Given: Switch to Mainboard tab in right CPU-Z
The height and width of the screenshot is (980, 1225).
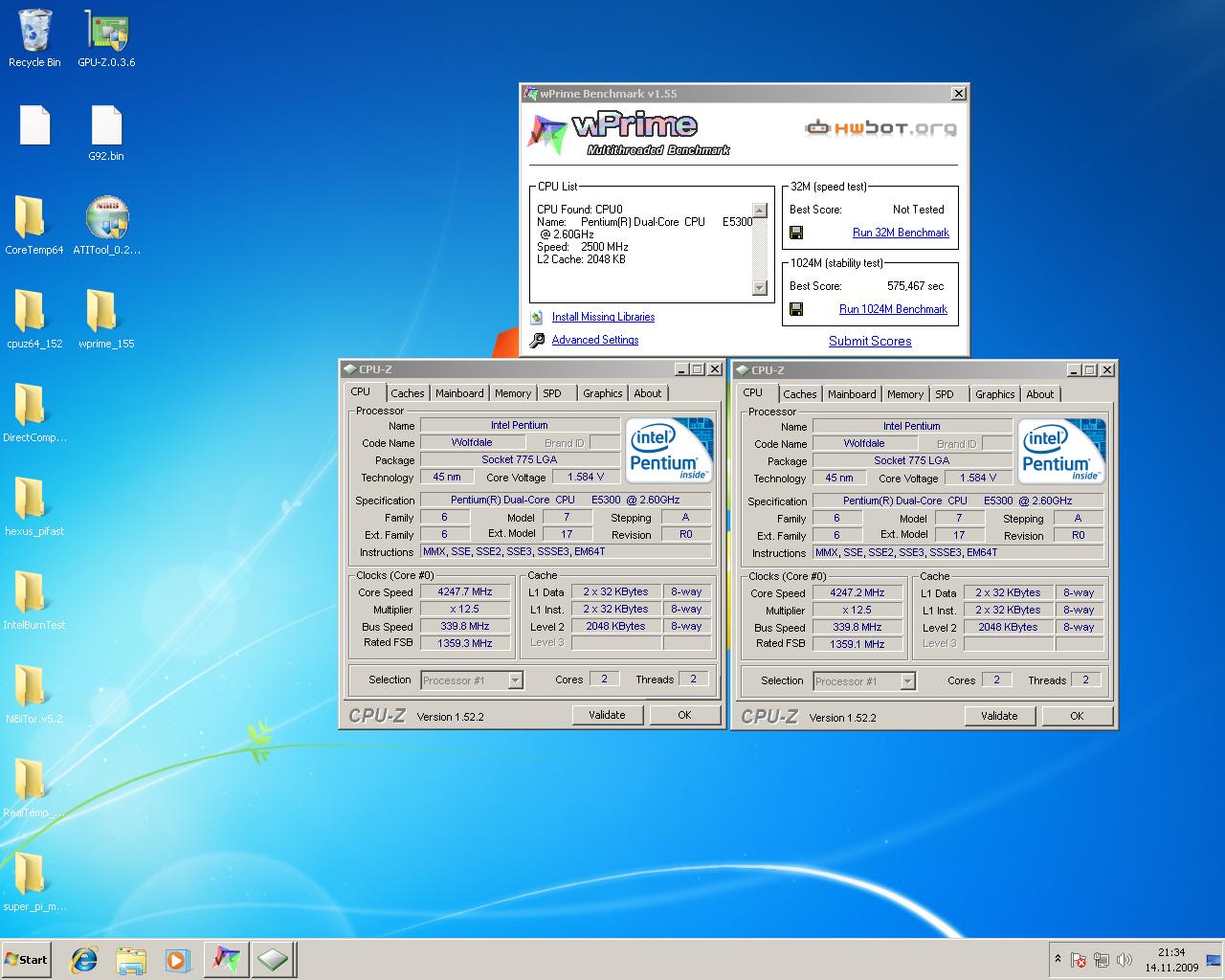Looking at the screenshot, I should (852, 394).
